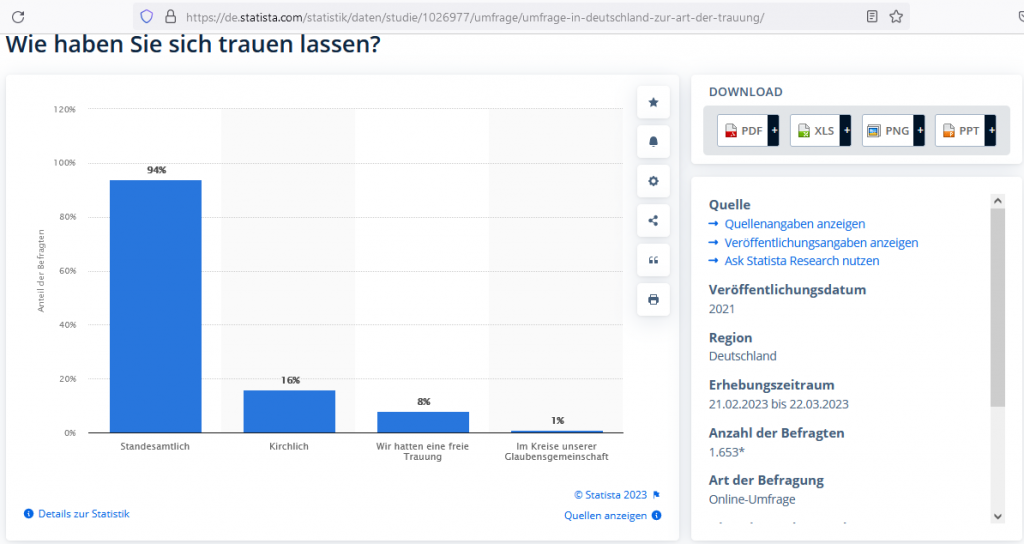Expand the PPT download plus button
1024x544 pixels.
991,131
